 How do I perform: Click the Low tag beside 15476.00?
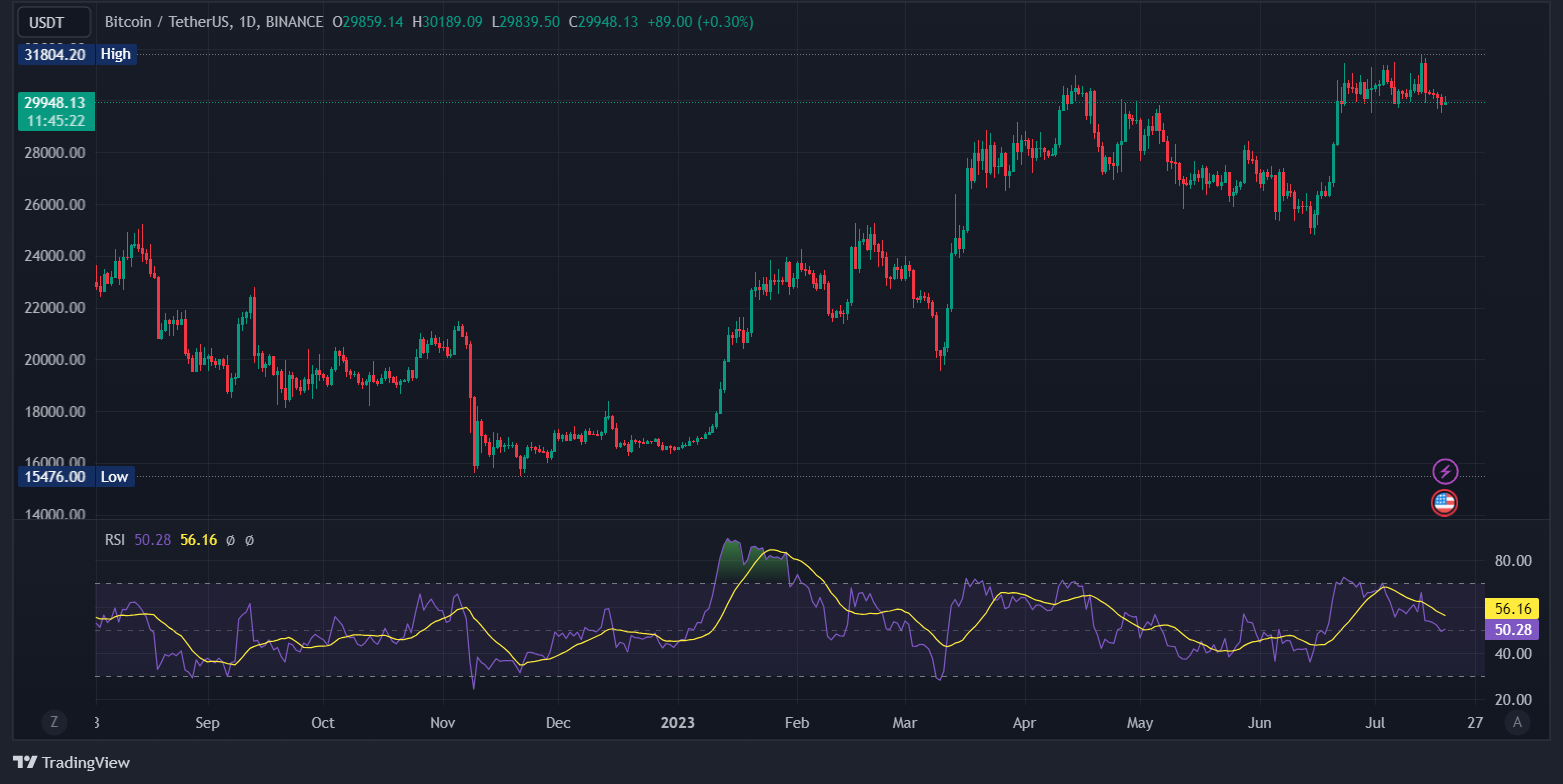(x=115, y=476)
